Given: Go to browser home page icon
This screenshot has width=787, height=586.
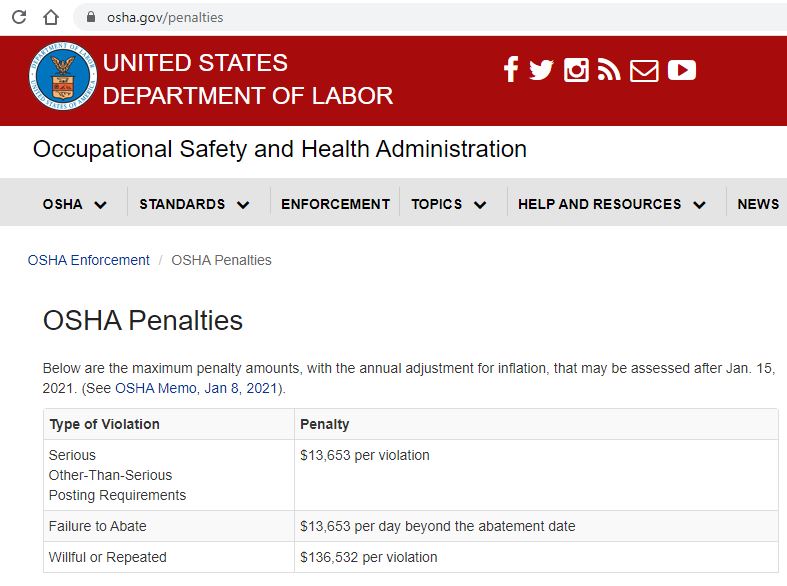Looking at the screenshot, I should pos(51,17).
